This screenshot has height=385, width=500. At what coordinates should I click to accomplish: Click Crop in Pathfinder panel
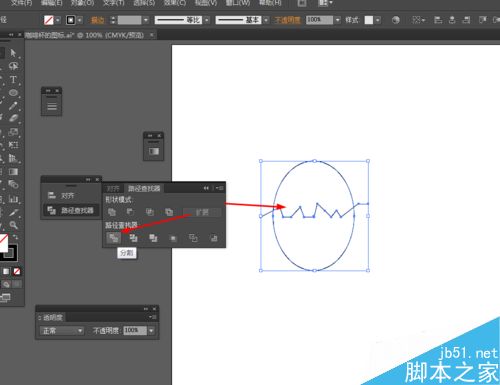[173, 238]
